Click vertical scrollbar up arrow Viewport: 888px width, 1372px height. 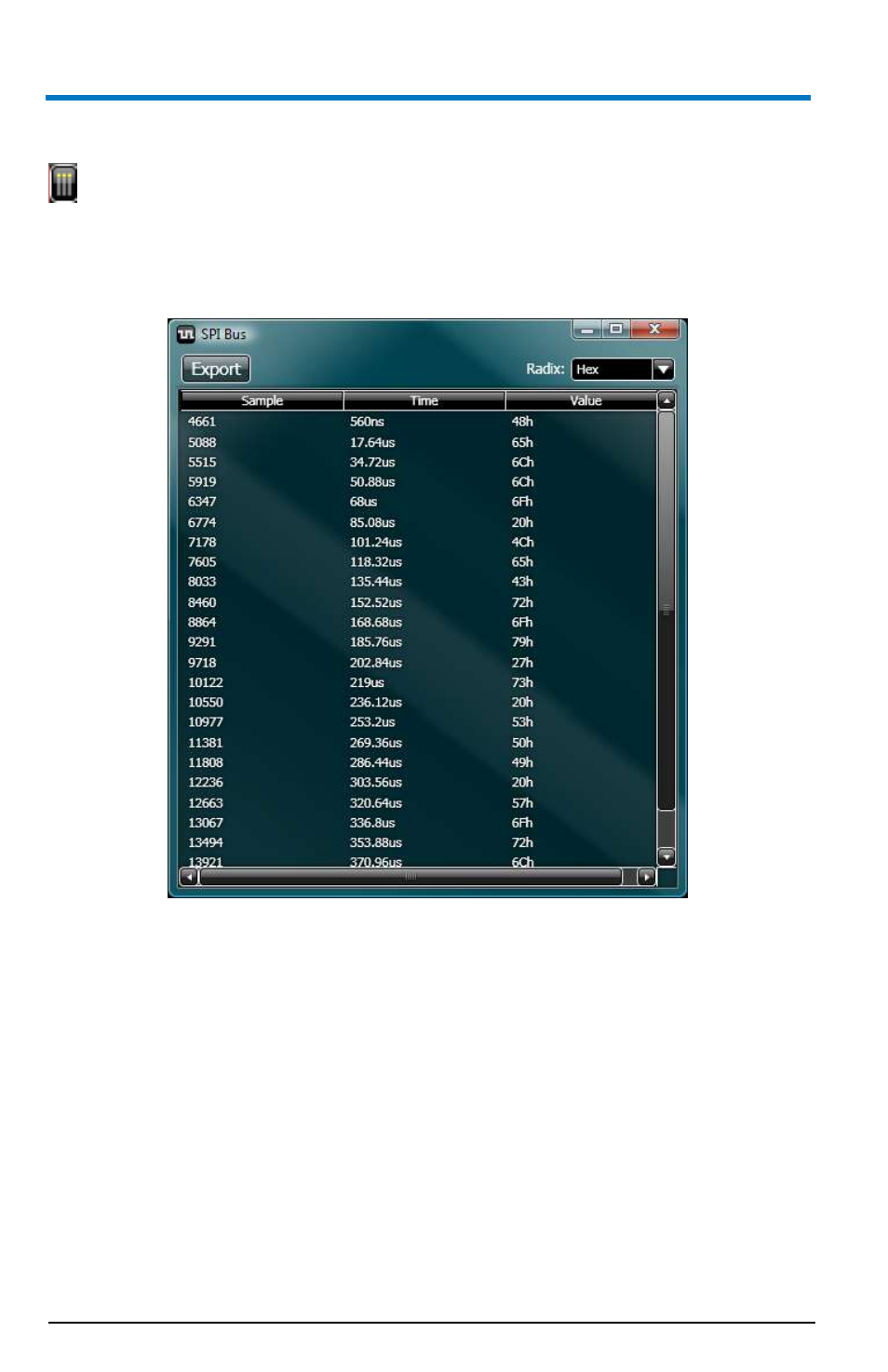tap(666, 402)
